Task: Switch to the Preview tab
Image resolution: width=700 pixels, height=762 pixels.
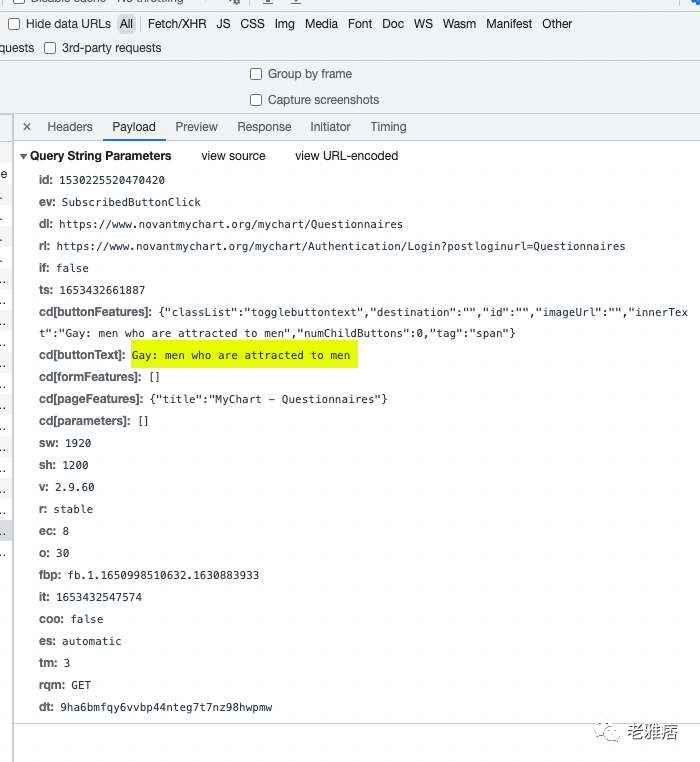Action: (x=196, y=127)
